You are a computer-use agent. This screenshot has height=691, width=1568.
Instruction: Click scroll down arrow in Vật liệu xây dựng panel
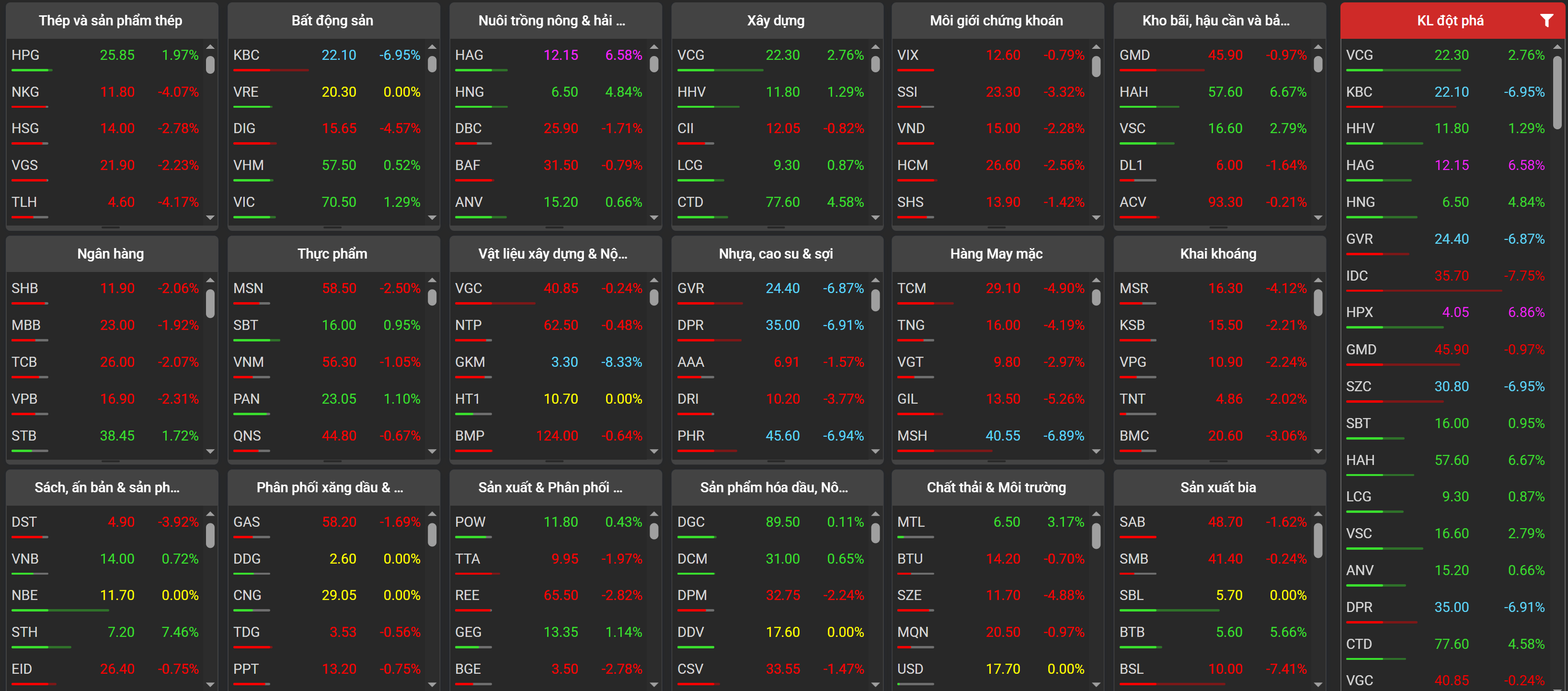pyautogui.click(x=654, y=451)
